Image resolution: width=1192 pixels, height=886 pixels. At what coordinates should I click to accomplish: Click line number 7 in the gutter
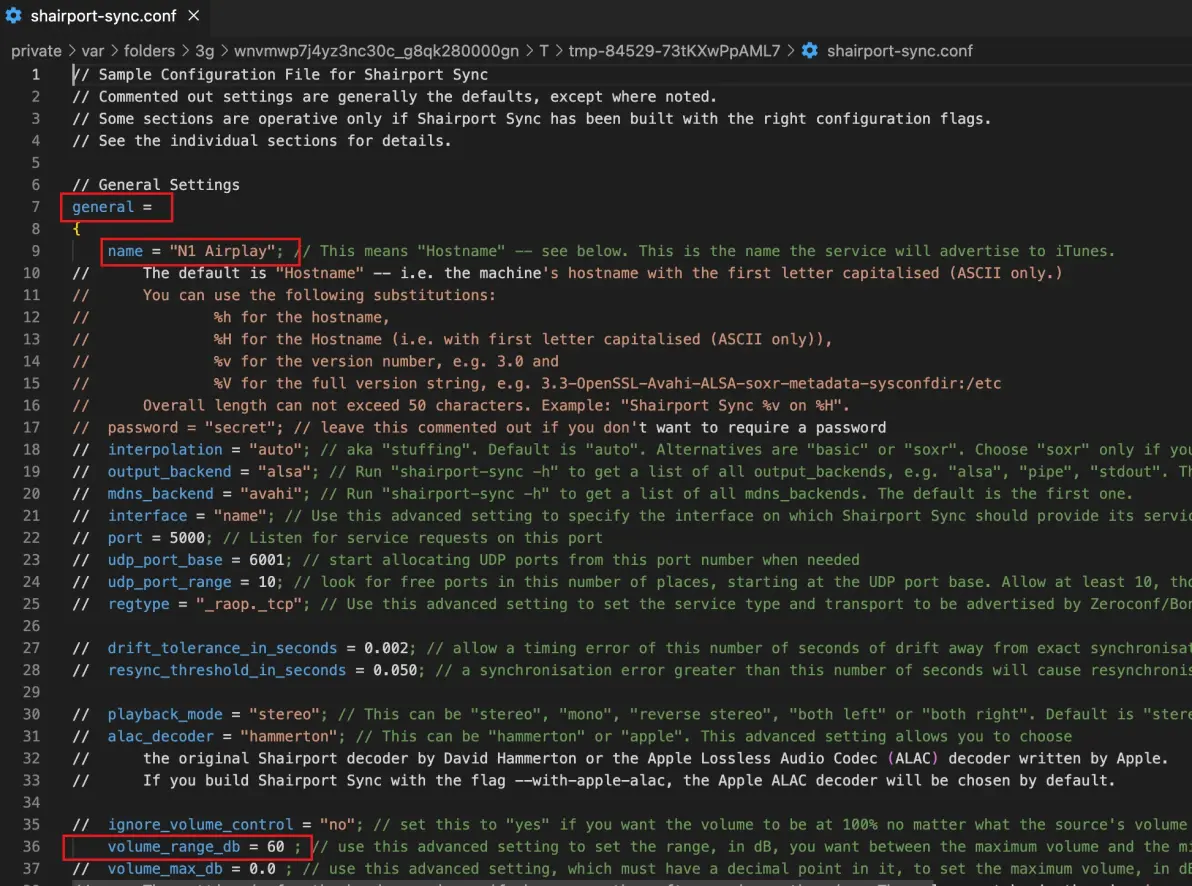[x=36, y=207]
